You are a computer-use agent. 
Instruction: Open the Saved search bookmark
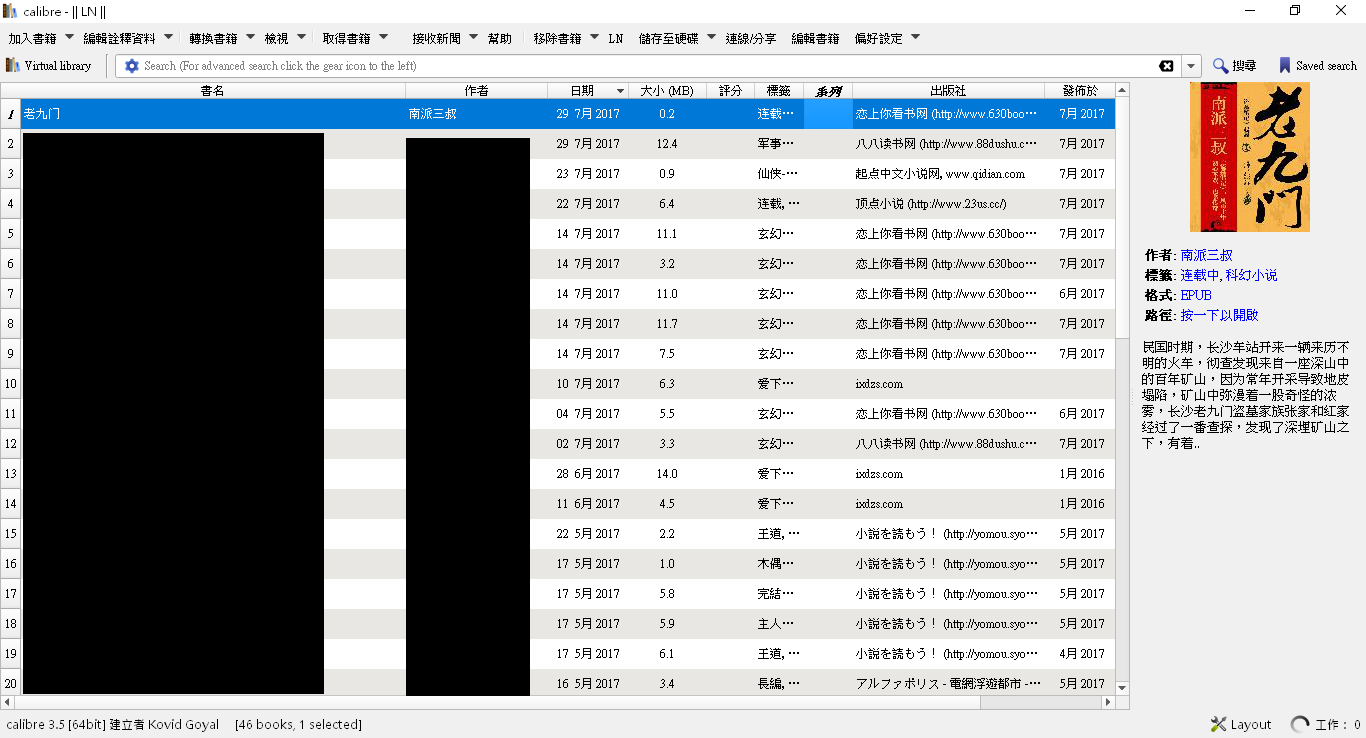pos(1317,66)
